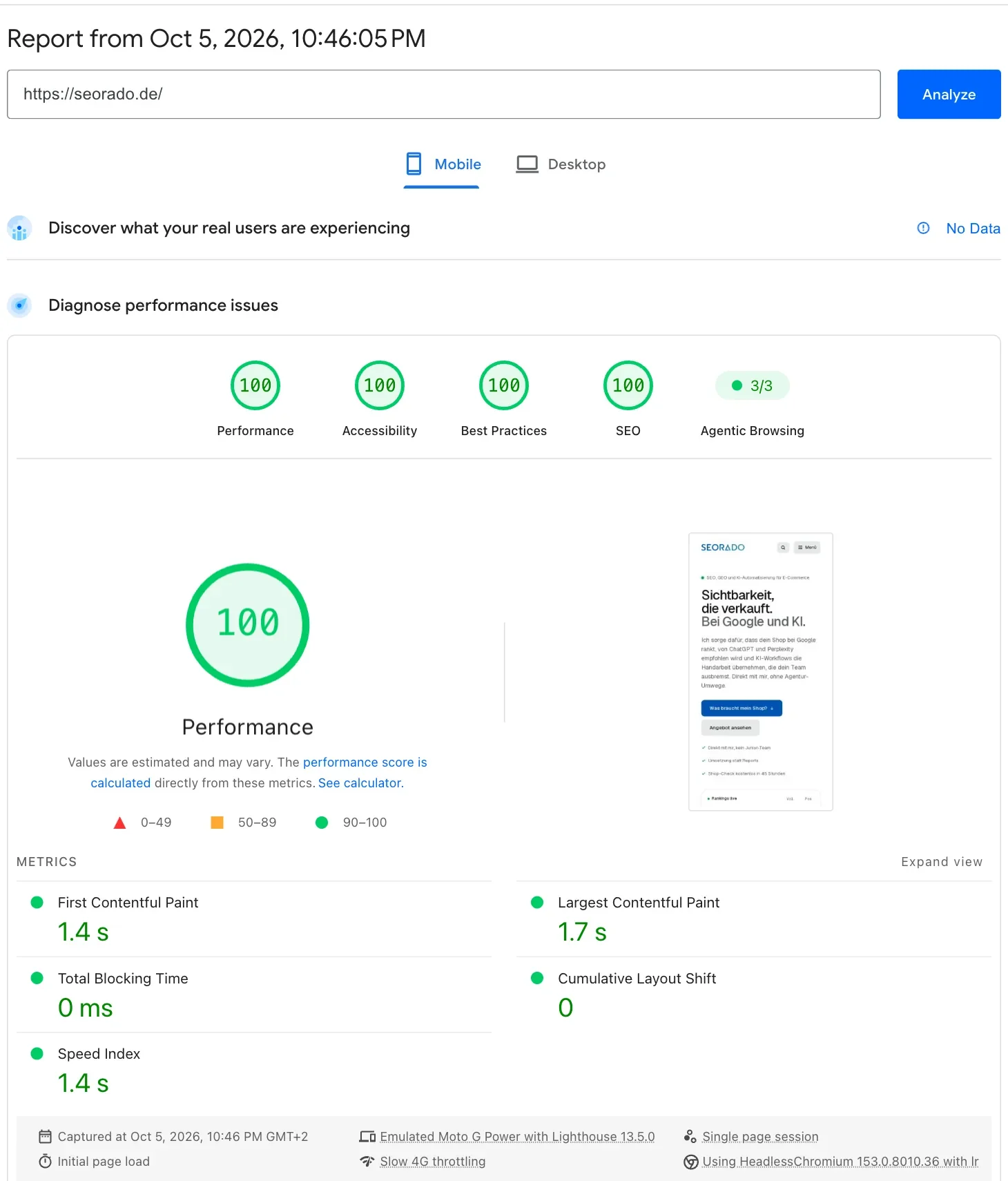Click the desktop monitor icon
The height and width of the screenshot is (1181, 1008).
pyautogui.click(x=527, y=164)
